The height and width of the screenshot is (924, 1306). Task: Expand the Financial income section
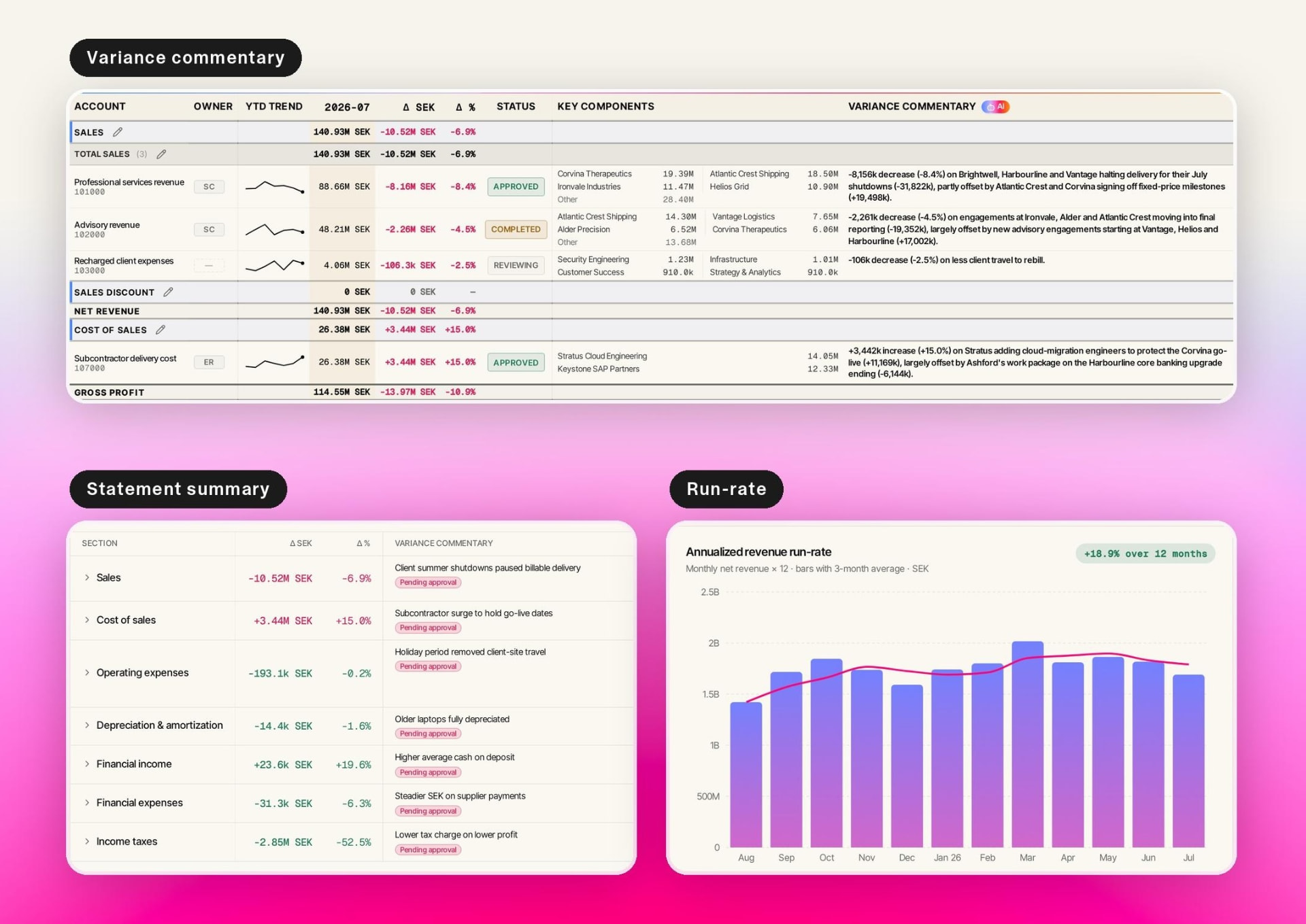tap(87, 764)
